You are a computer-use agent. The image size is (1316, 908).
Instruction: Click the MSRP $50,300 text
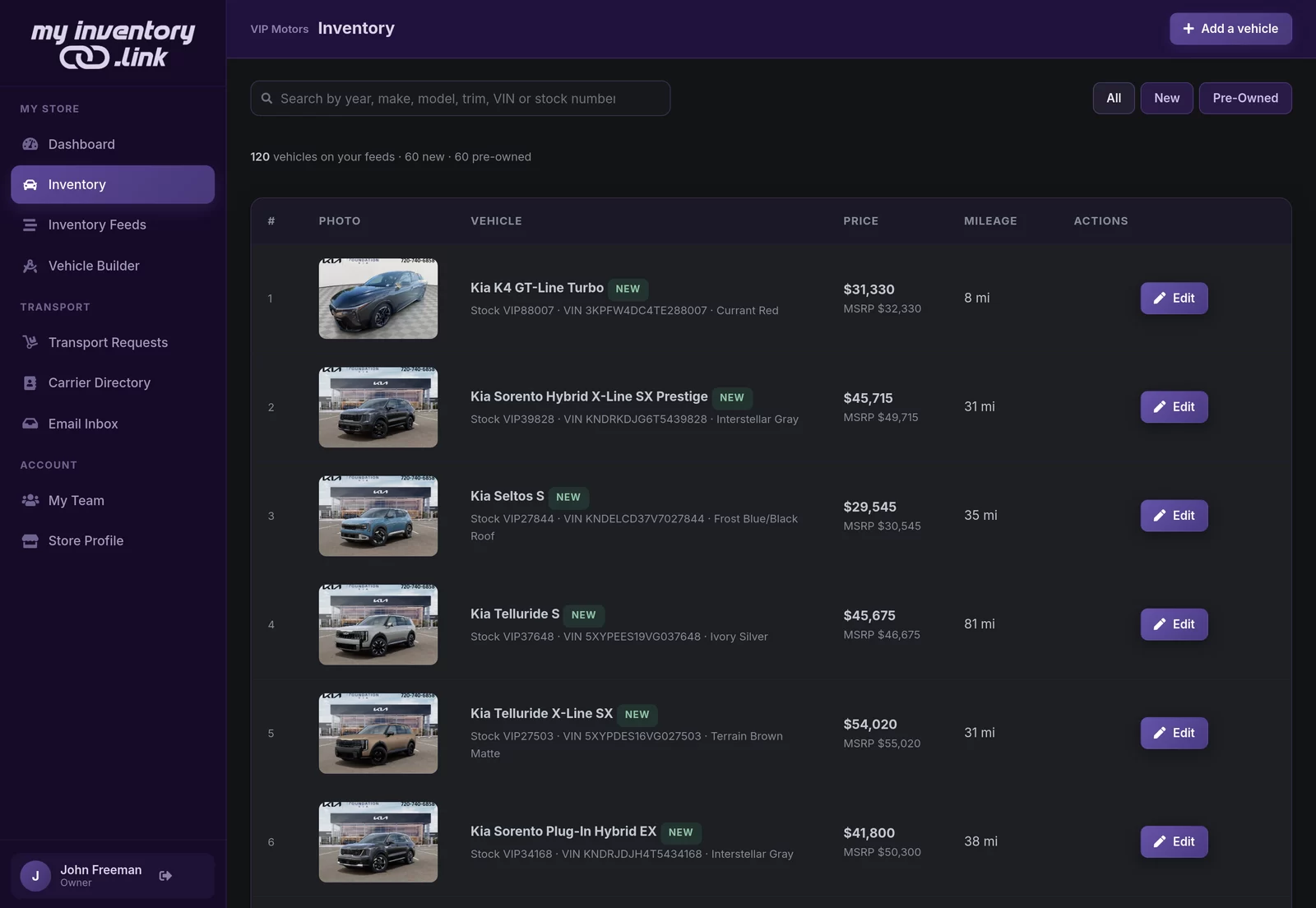(x=882, y=852)
